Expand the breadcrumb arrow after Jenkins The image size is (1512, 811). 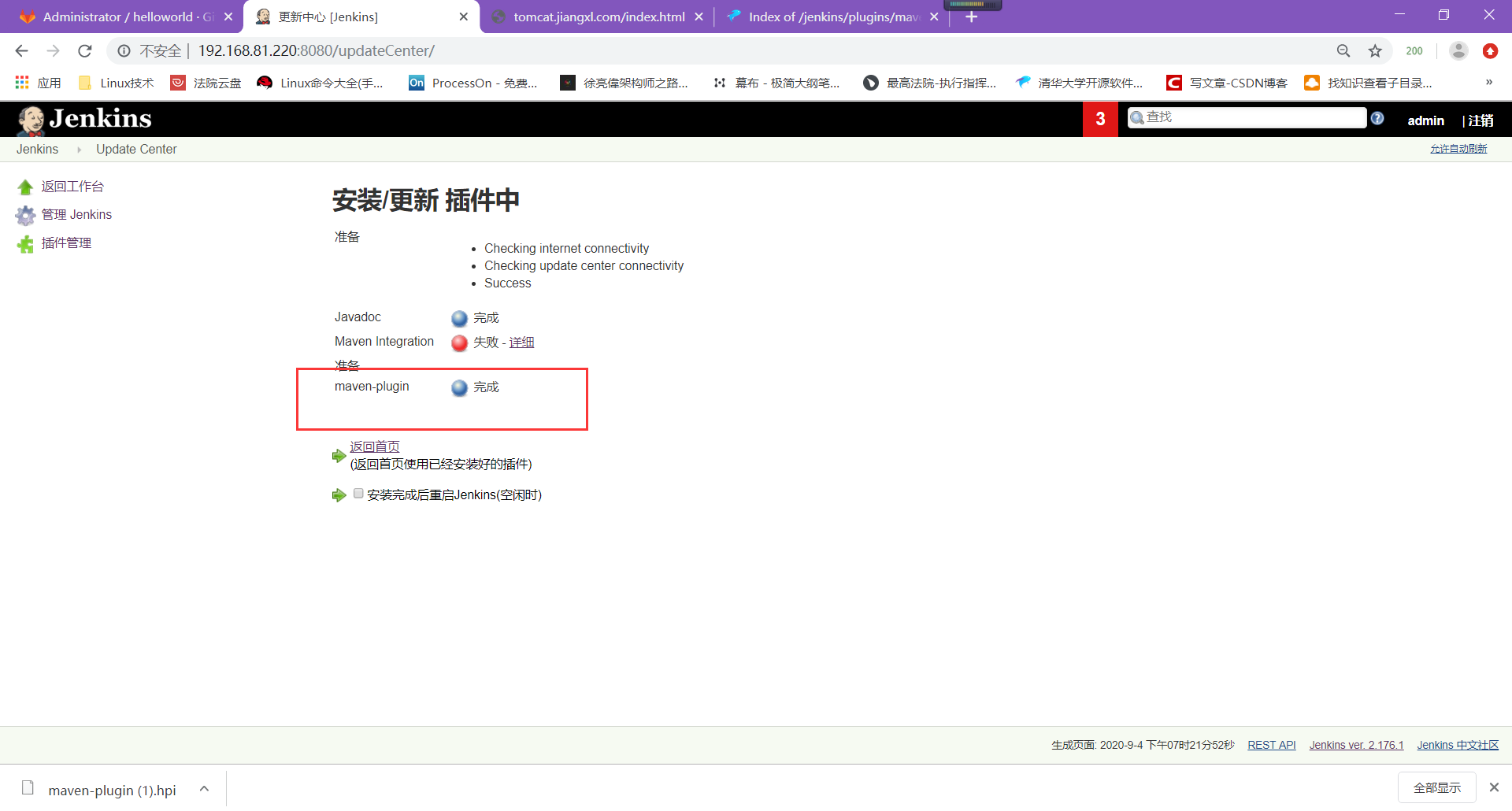pyautogui.click(x=78, y=149)
